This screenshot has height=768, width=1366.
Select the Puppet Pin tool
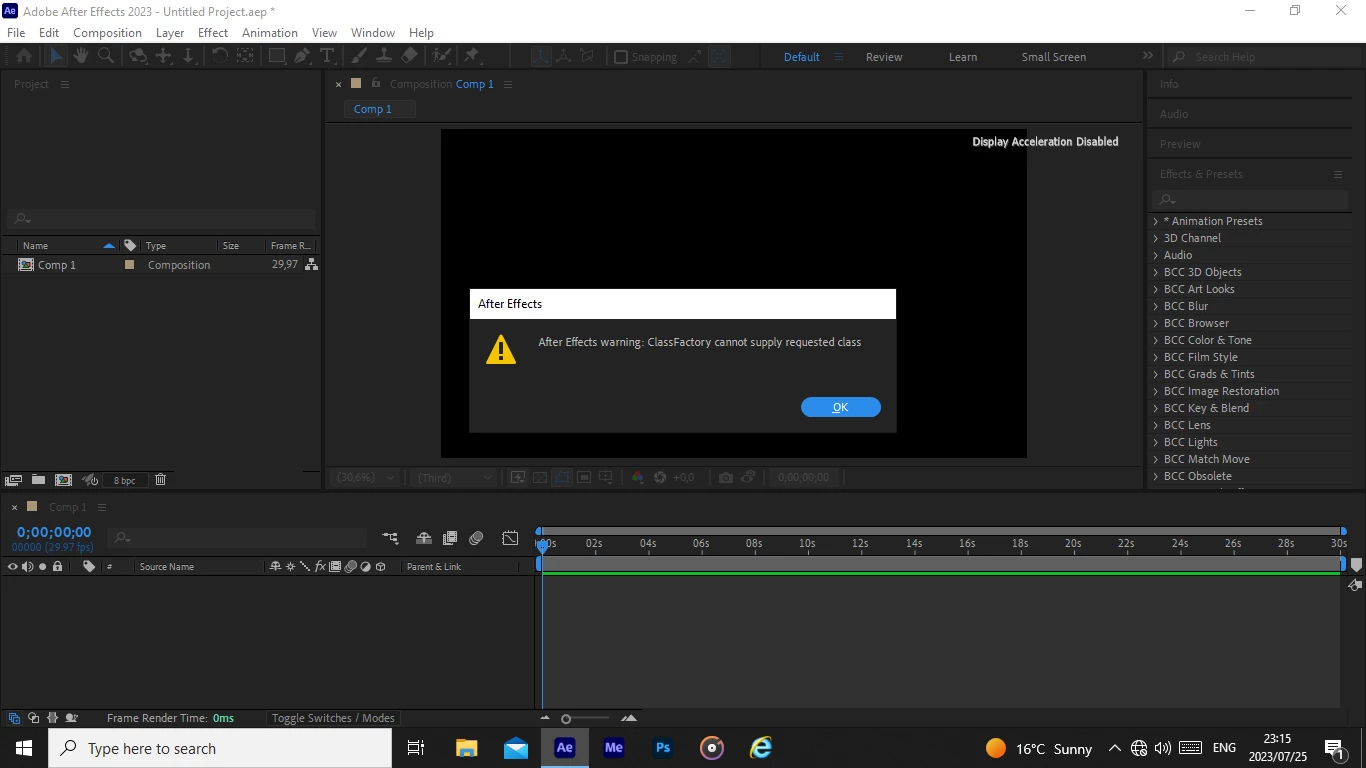click(x=472, y=57)
